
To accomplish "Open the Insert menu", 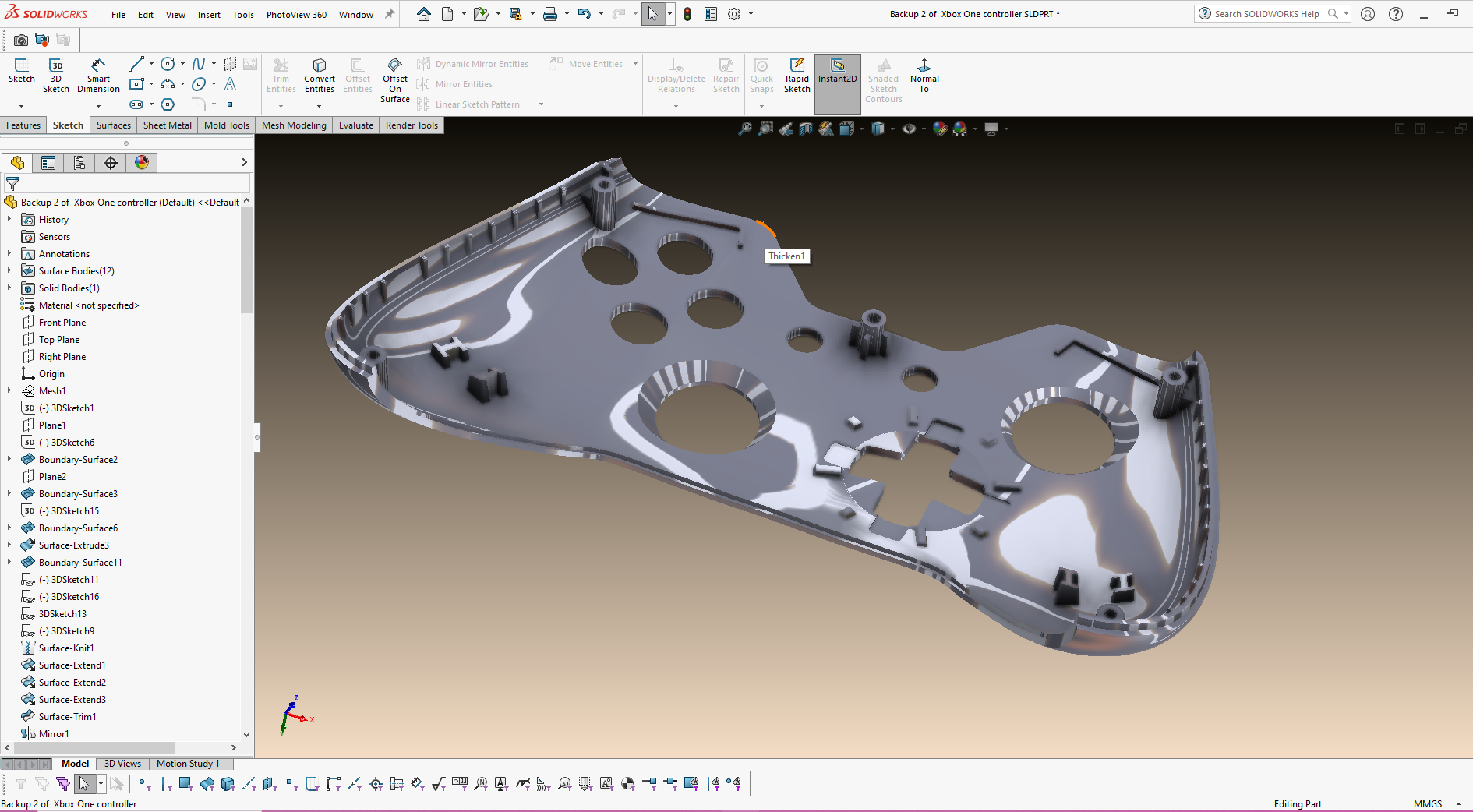I will tap(208, 15).
